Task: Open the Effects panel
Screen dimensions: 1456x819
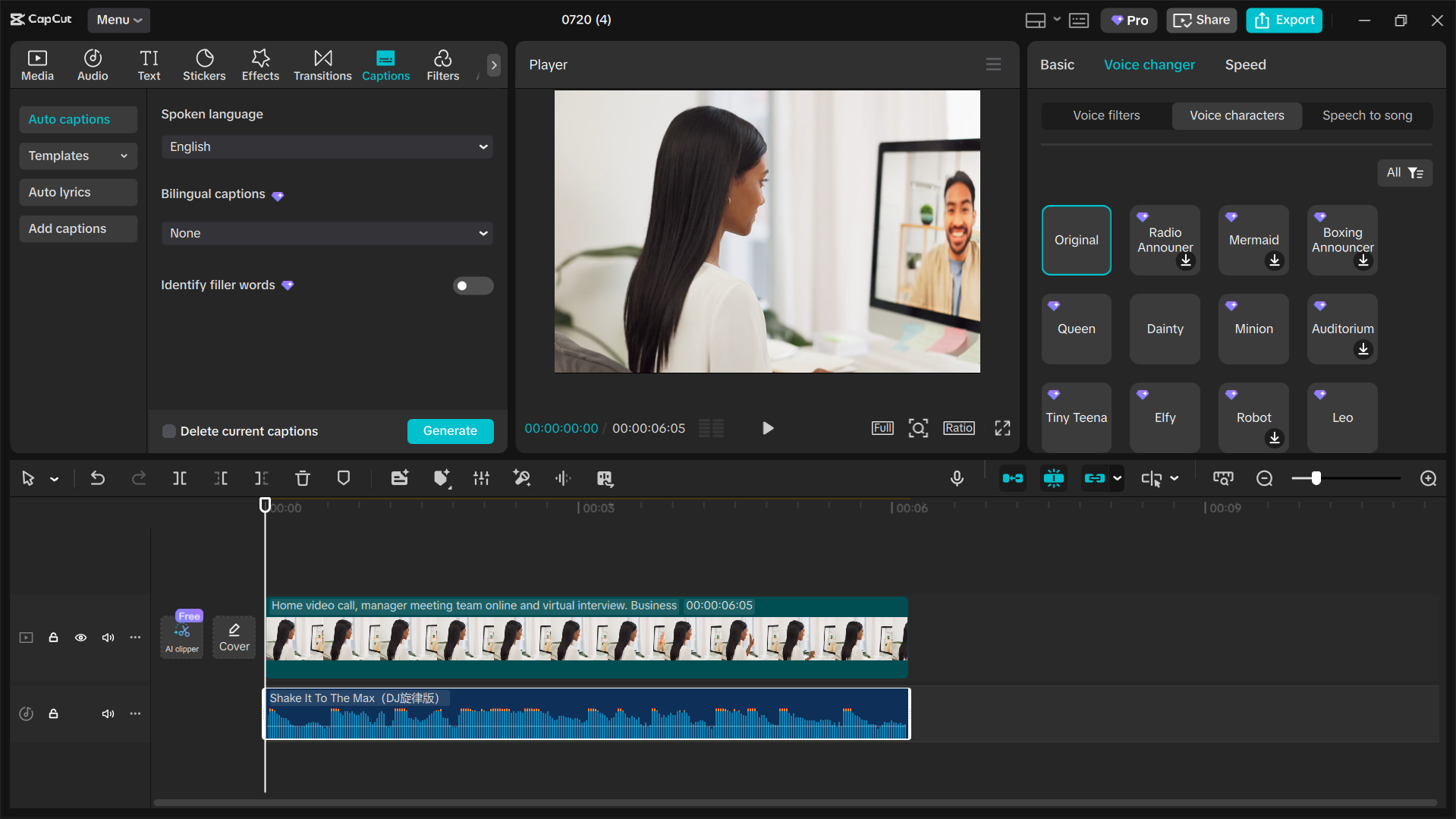Action: [x=260, y=65]
